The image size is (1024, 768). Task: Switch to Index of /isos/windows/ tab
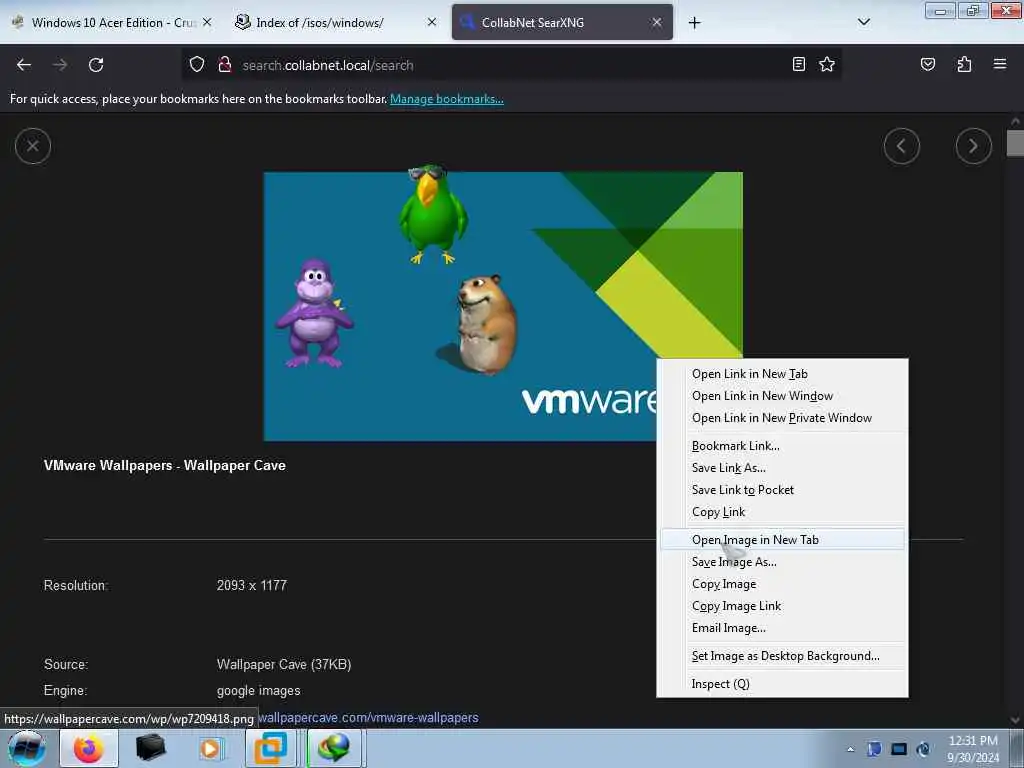click(x=336, y=22)
